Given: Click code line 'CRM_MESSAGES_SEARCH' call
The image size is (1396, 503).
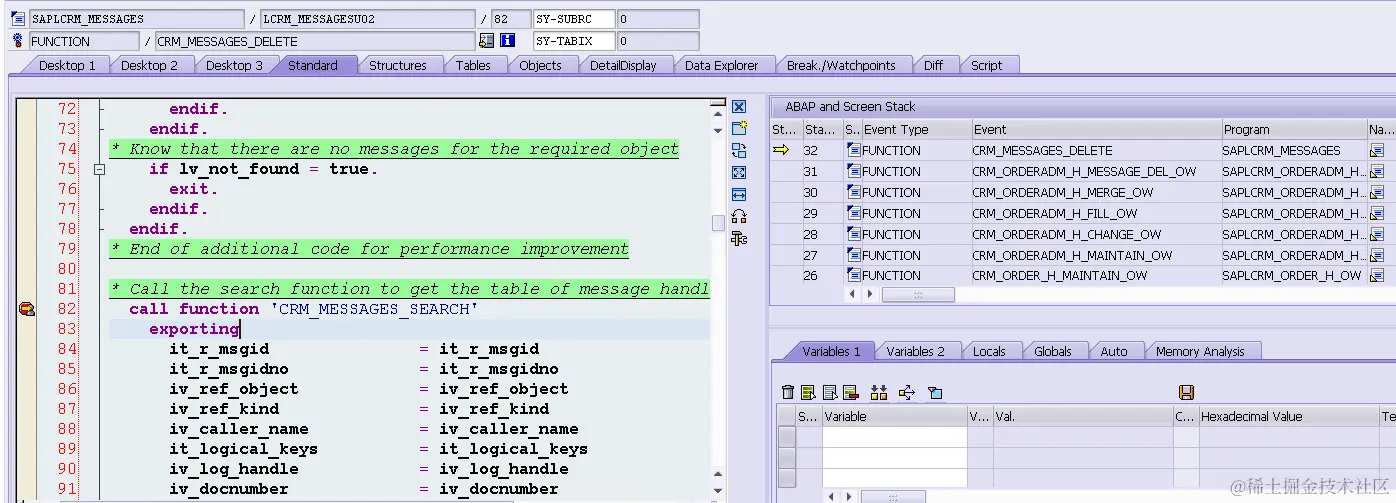Looking at the screenshot, I should click(304, 309).
